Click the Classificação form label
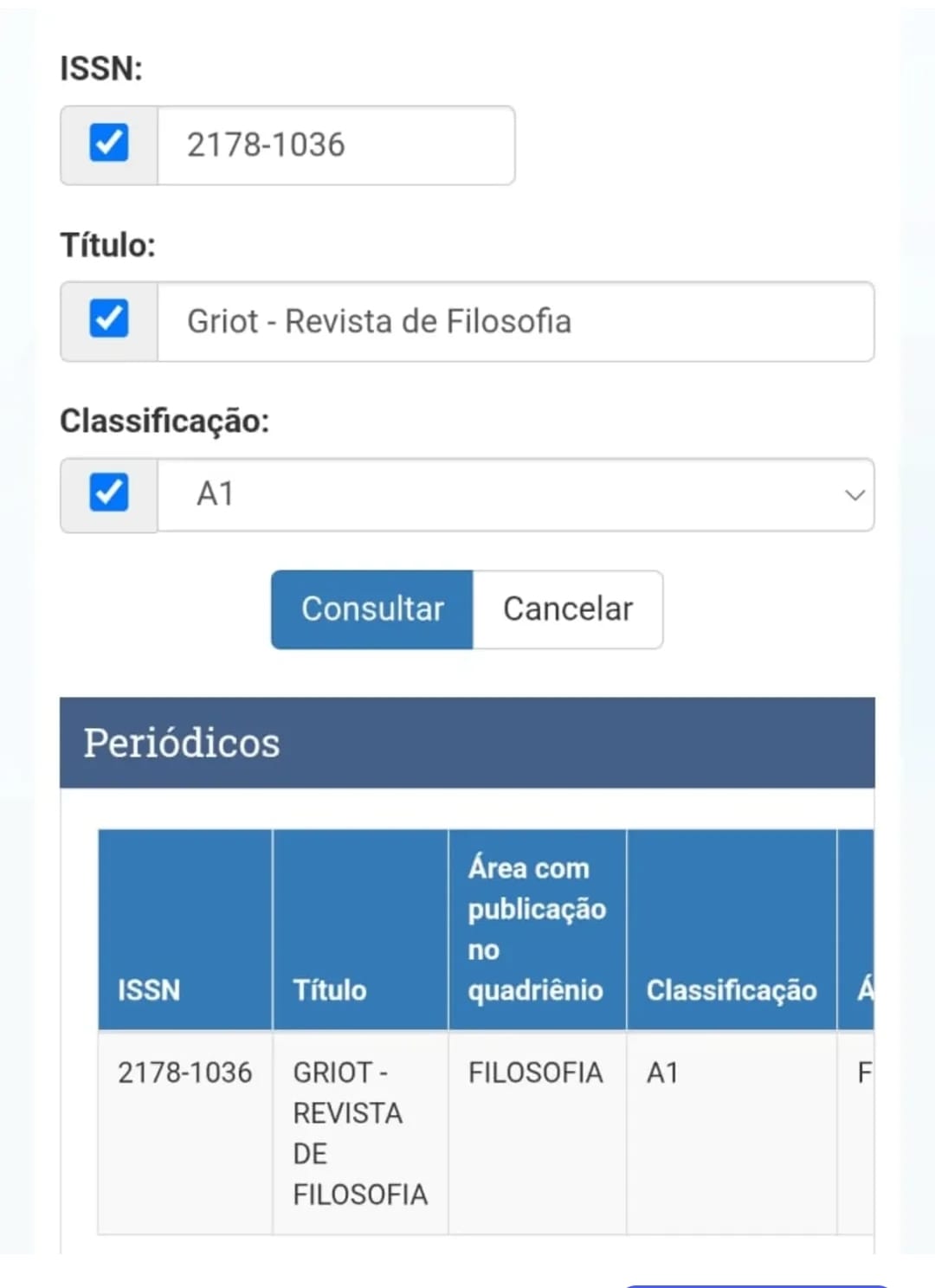This screenshot has height=1288, width=935. (164, 421)
